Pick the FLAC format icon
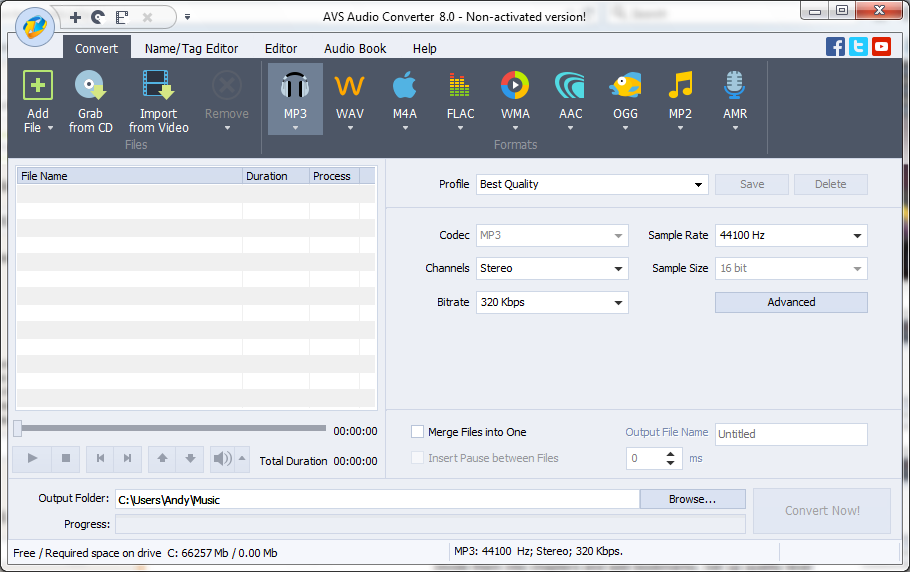Viewport: 910px width, 572px height. pyautogui.click(x=460, y=87)
